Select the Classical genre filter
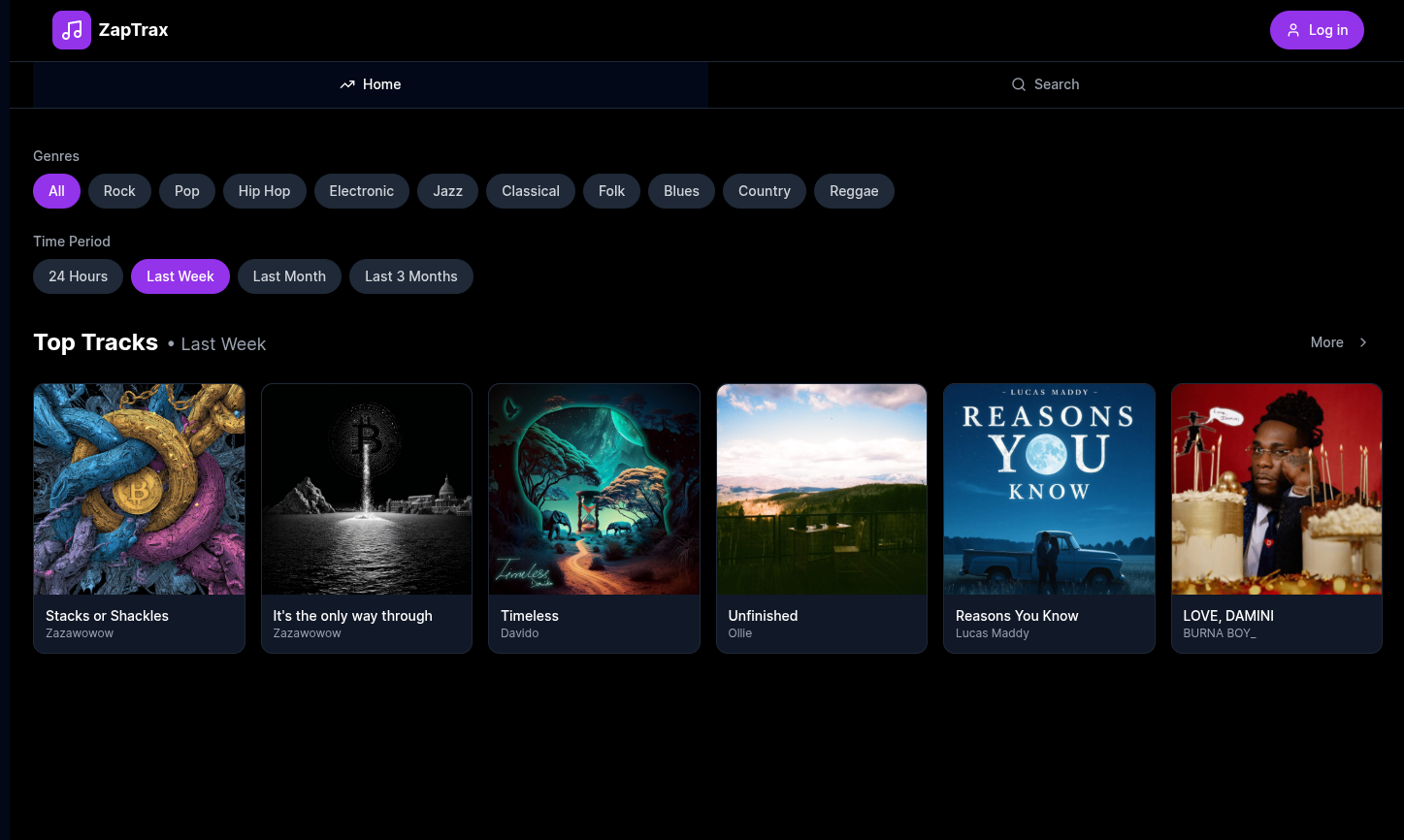 530,191
